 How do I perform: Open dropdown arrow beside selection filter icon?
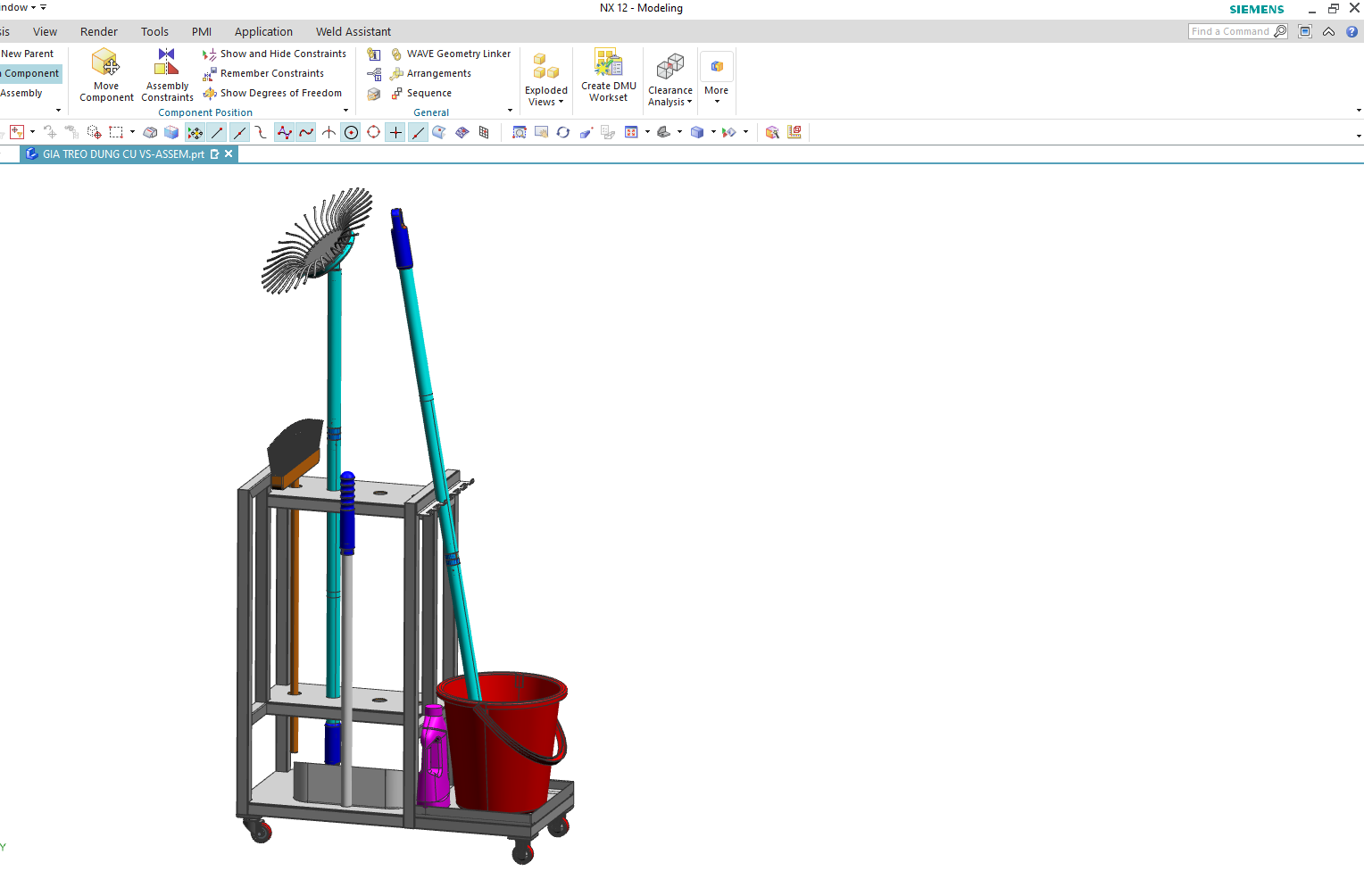click(32, 132)
